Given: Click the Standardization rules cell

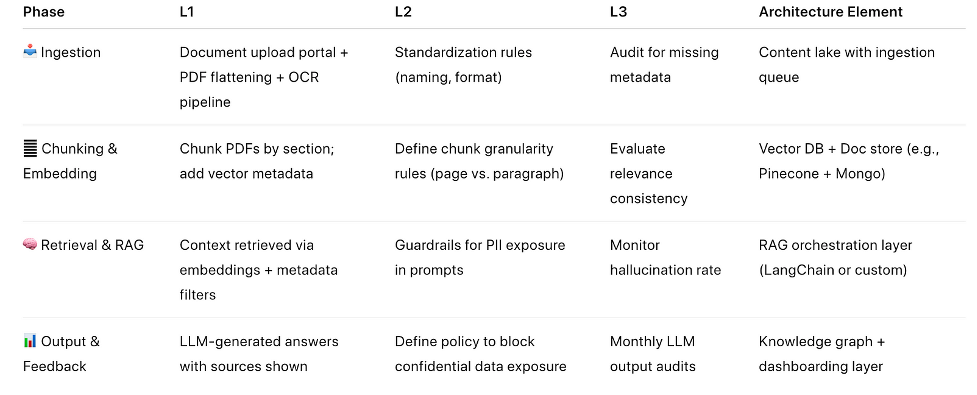Looking at the screenshot, I should pos(464,65).
